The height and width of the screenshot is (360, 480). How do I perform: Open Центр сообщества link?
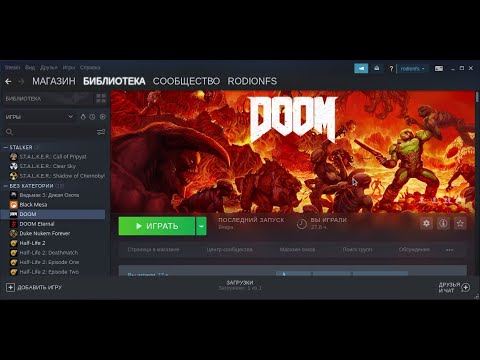[229, 250]
